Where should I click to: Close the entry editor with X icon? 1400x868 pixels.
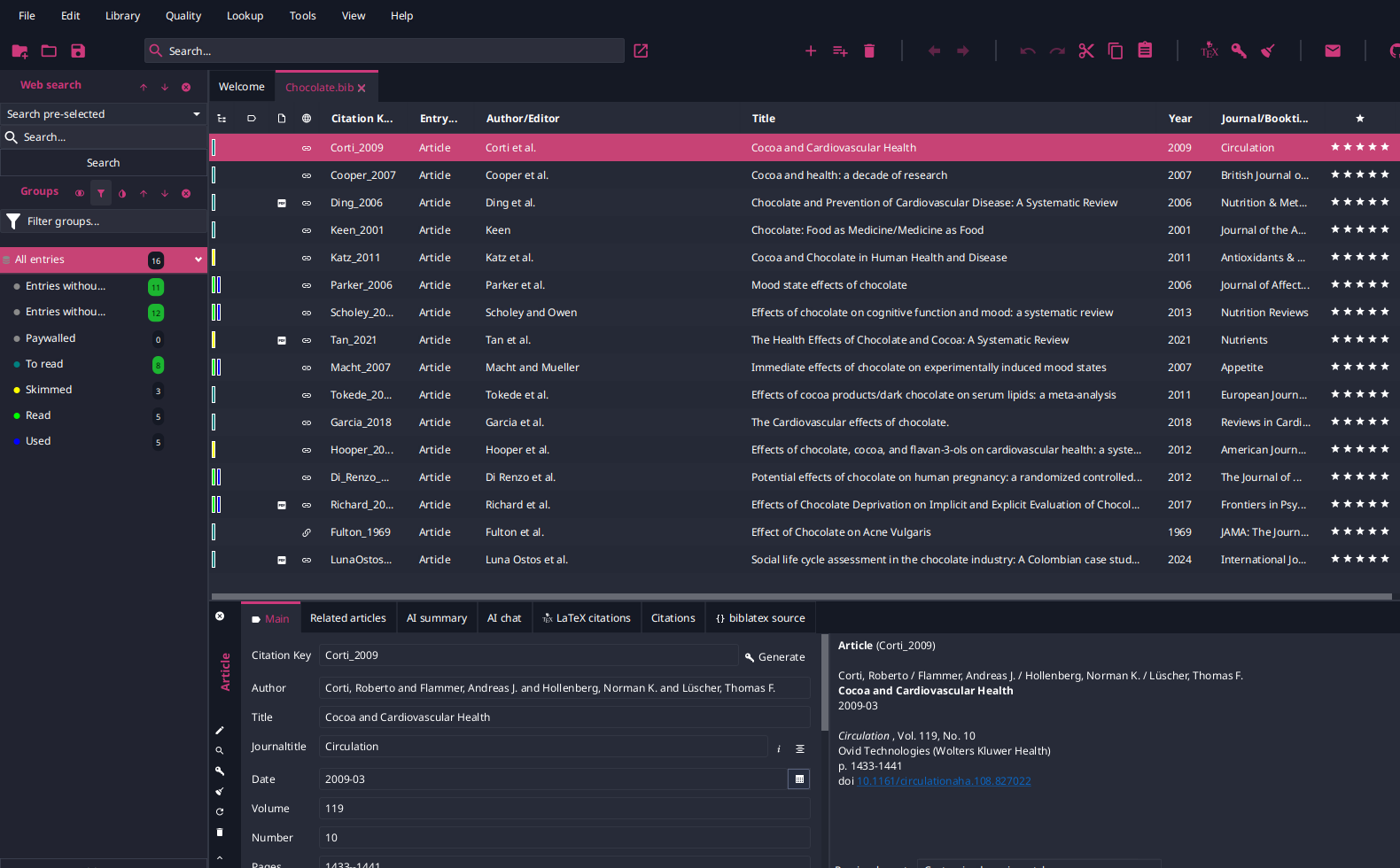click(220, 616)
